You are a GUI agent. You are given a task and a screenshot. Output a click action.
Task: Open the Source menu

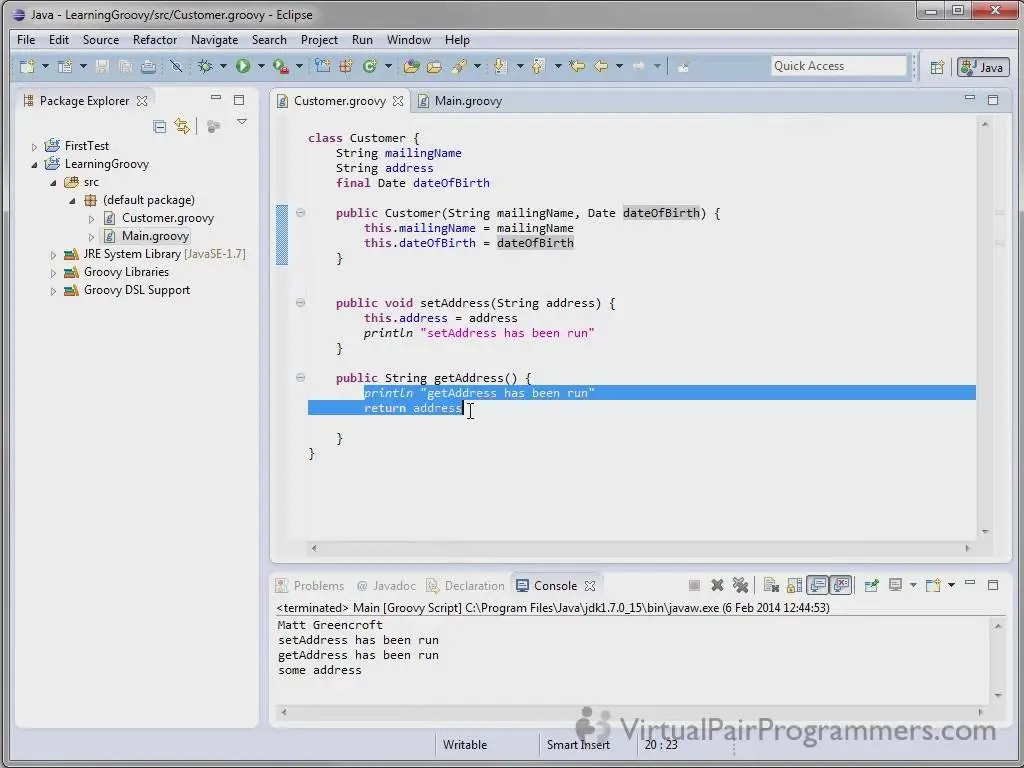point(101,40)
